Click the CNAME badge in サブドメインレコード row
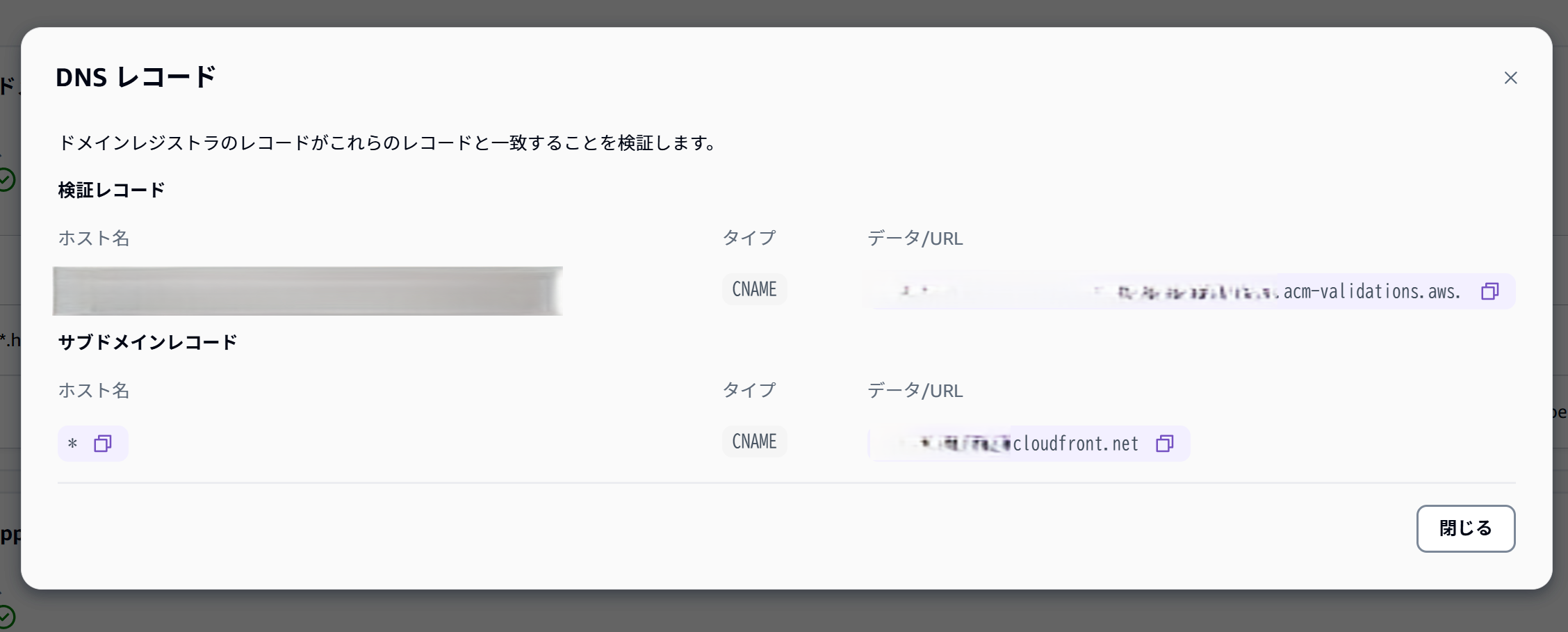Viewport: 1568px width, 632px height. tap(754, 441)
